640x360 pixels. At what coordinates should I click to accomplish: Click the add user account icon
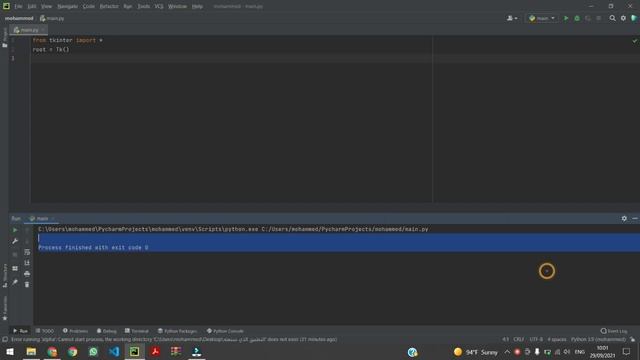pyautogui.click(x=512, y=18)
